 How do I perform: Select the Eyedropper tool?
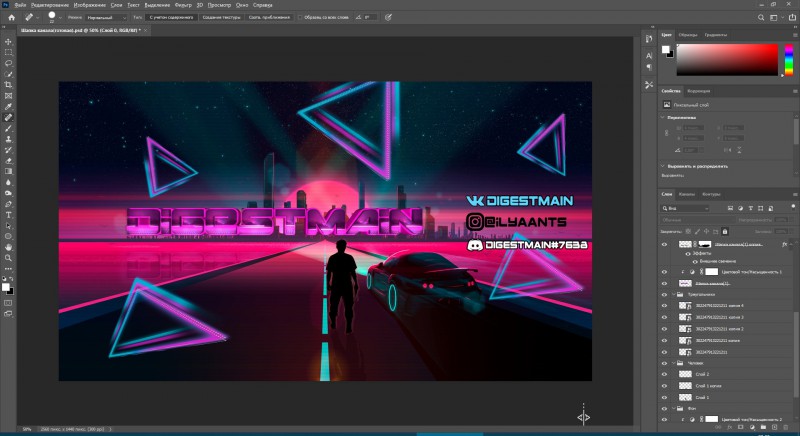click(x=8, y=107)
